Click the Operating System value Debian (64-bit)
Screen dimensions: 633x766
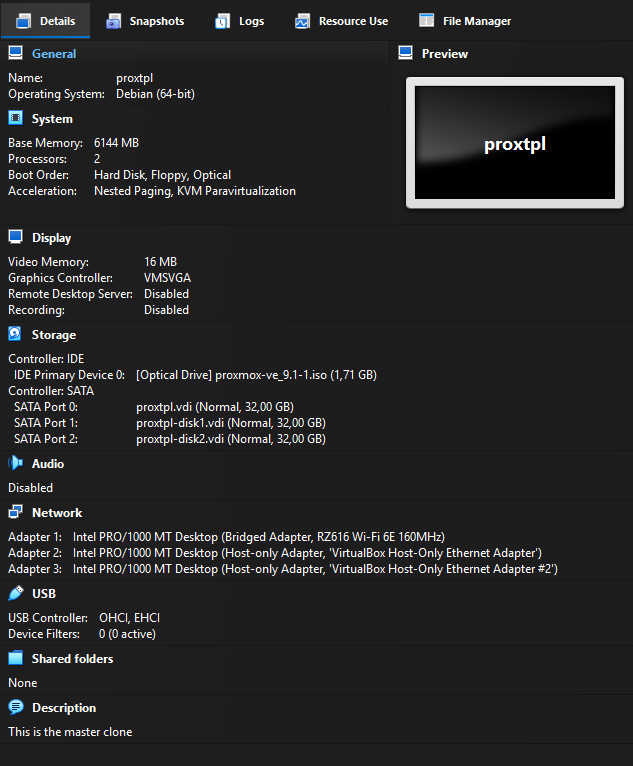point(155,94)
